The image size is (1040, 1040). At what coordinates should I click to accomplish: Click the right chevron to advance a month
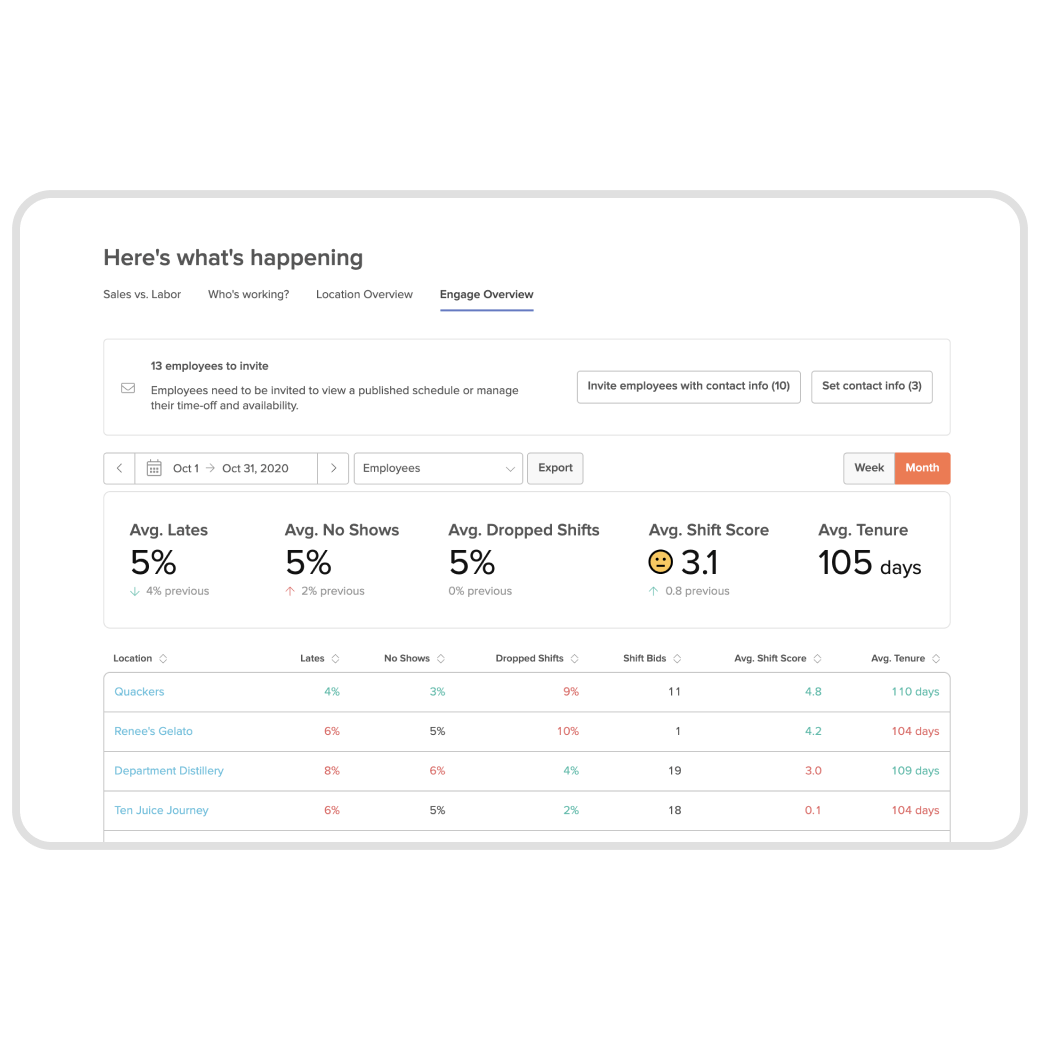pyautogui.click(x=334, y=468)
